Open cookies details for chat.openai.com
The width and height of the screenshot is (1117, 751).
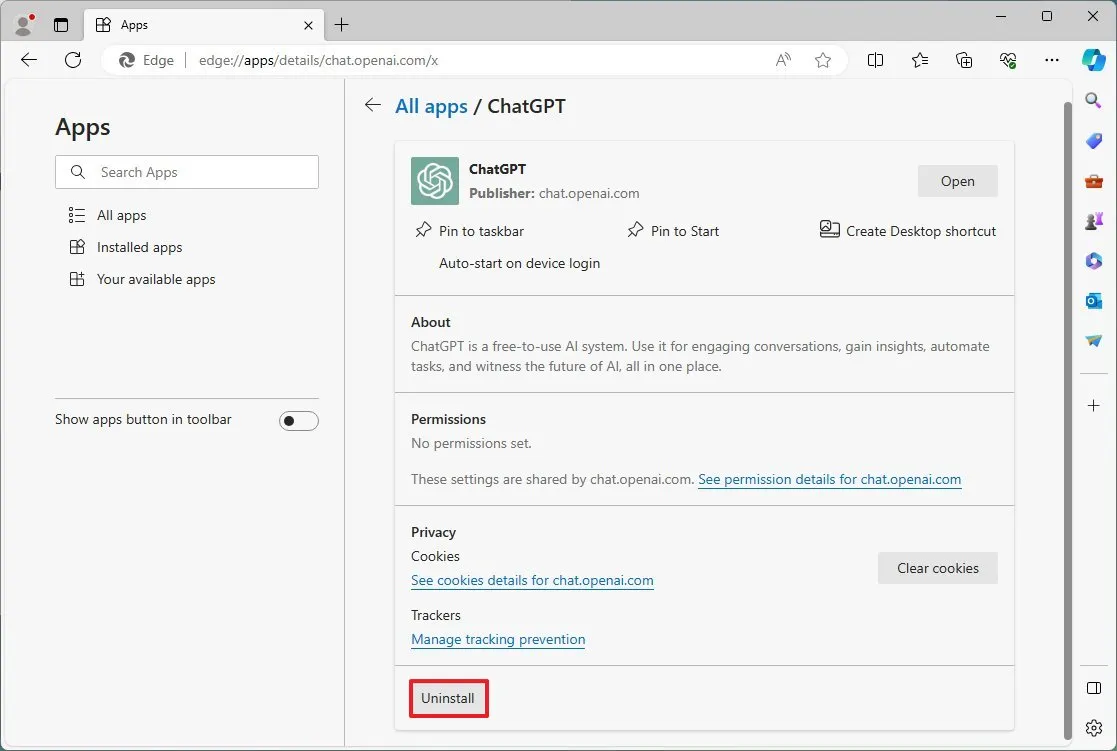click(532, 580)
